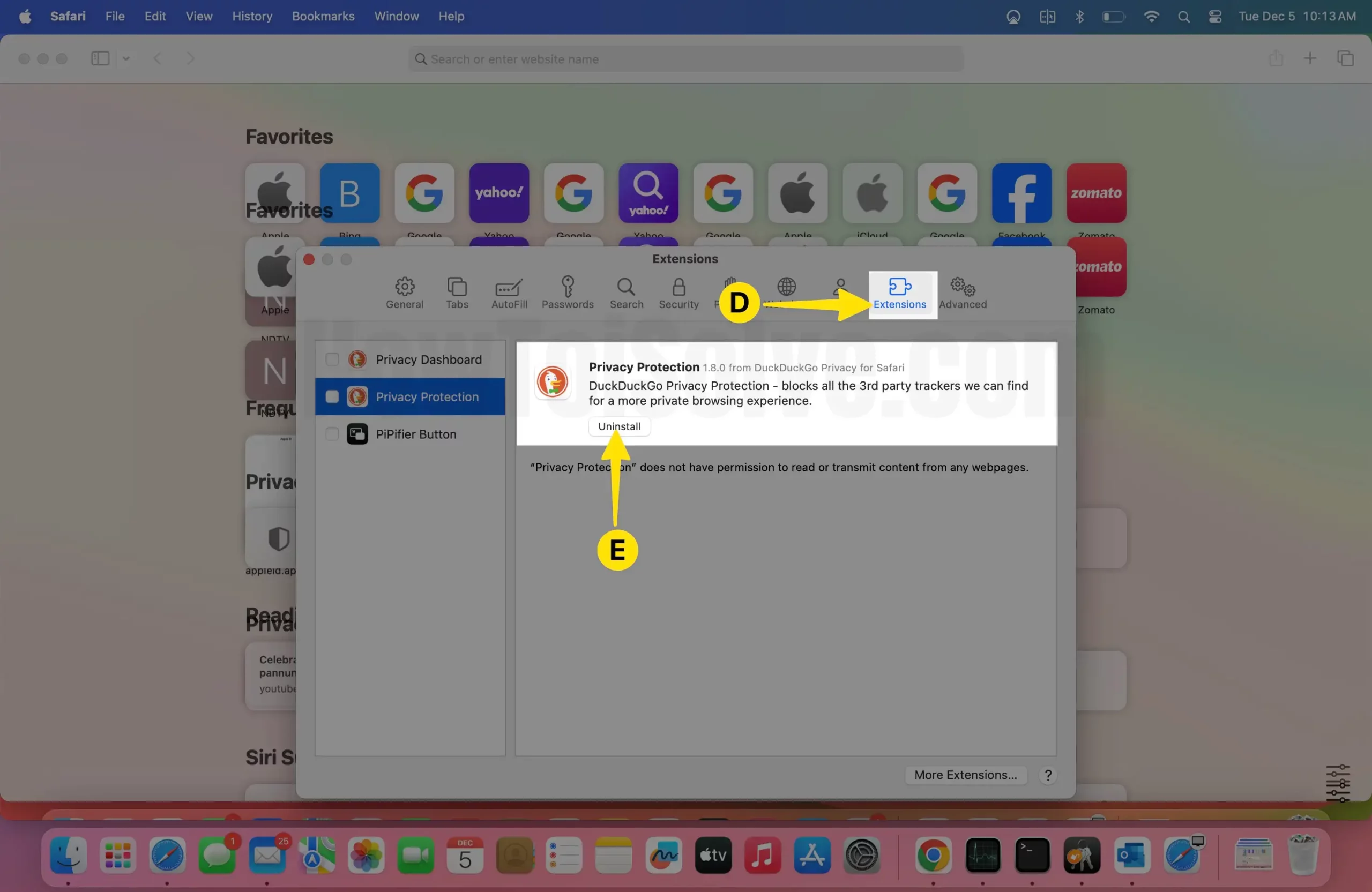Click the Share icon in Safari toolbar

tap(1276, 58)
